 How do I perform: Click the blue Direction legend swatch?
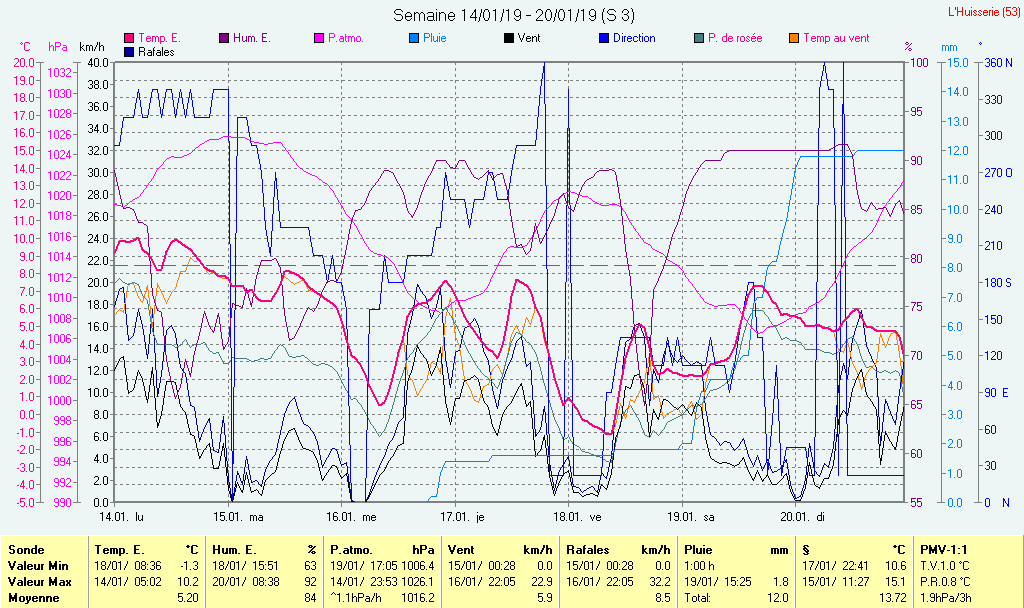[604, 39]
